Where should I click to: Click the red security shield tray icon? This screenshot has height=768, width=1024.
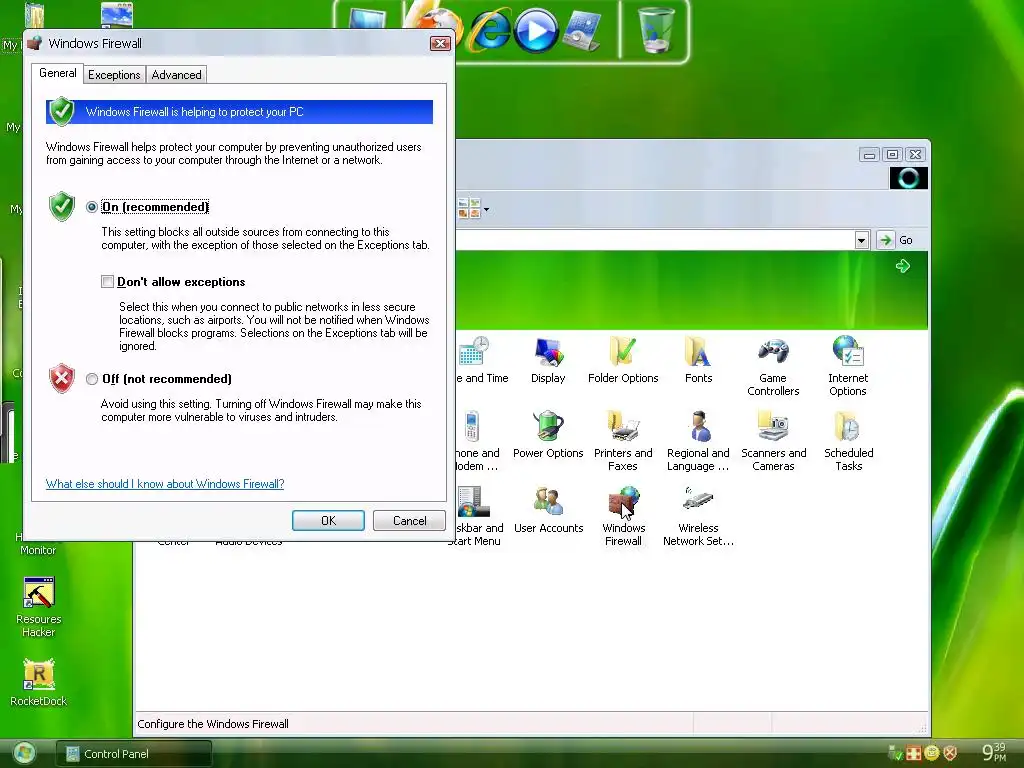[x=951, y=753]
